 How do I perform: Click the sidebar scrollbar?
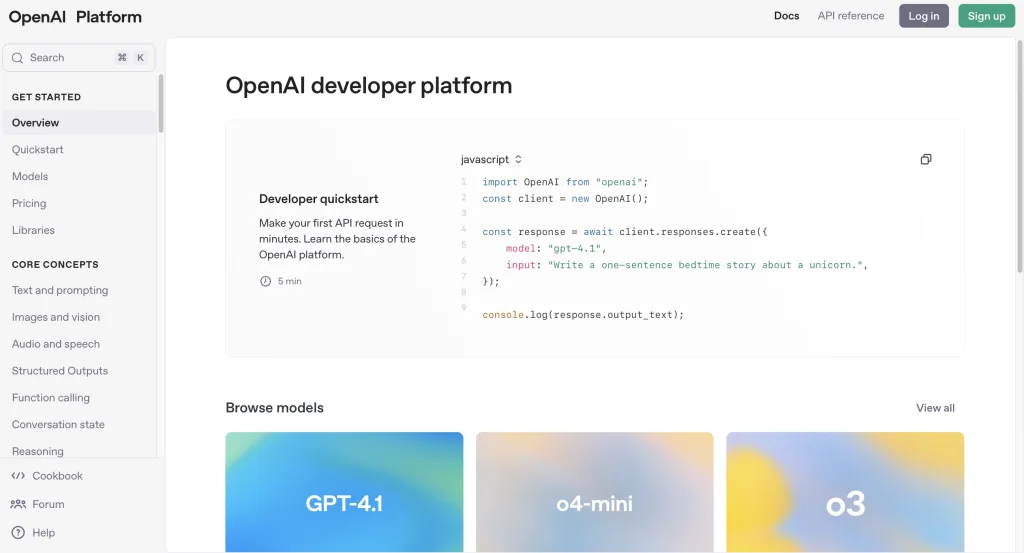point(161,103)
